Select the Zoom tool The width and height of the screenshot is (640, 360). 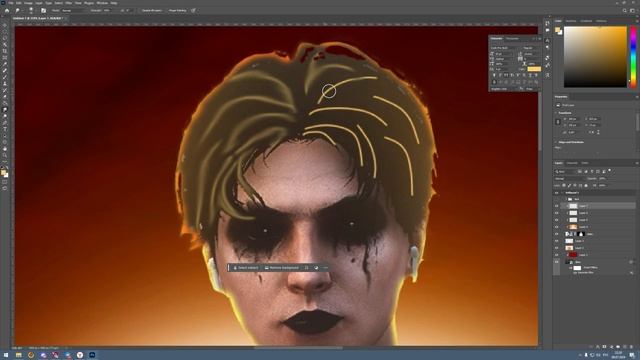point(5,155)
